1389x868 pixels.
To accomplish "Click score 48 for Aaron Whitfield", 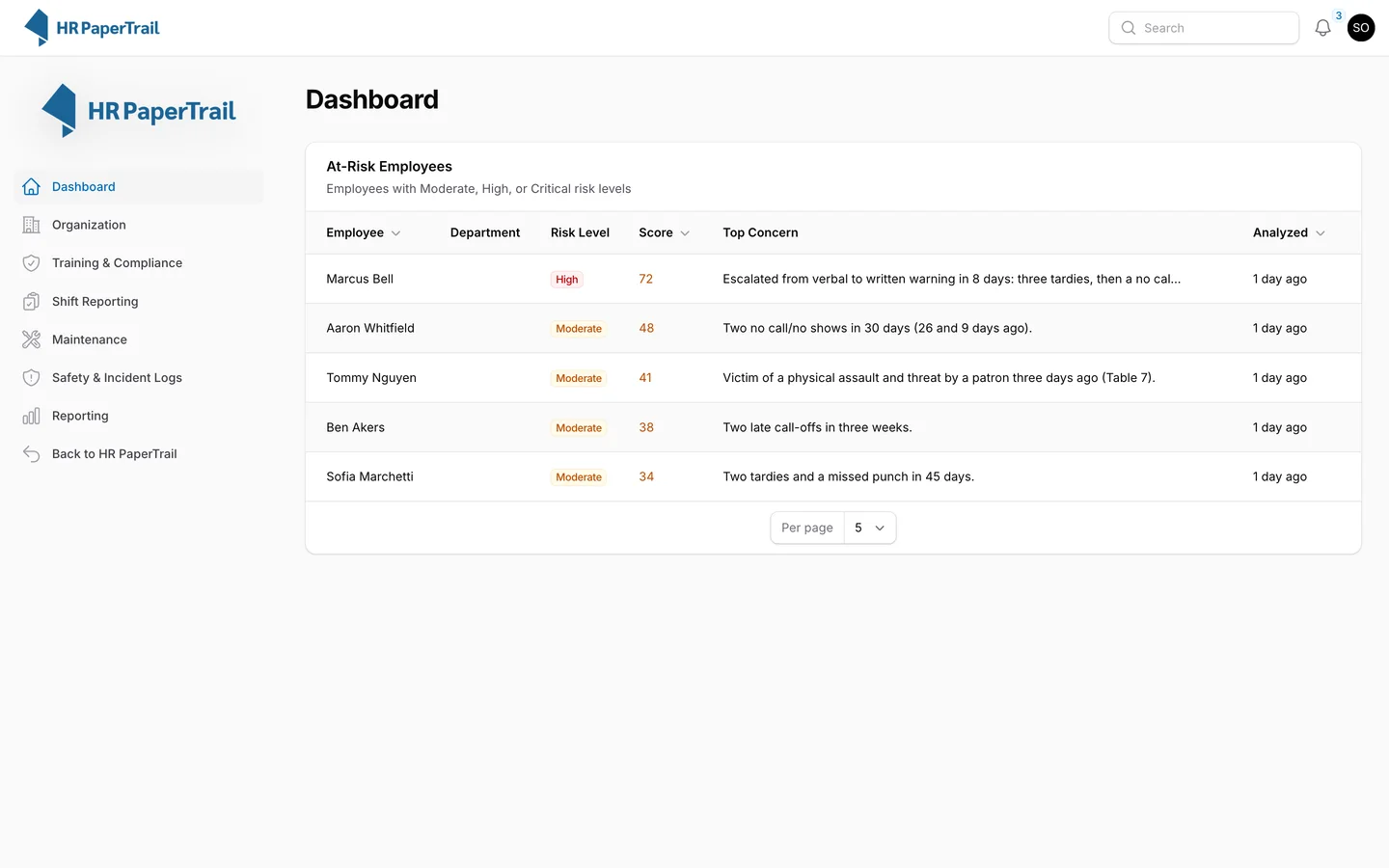I will tap(646, 328).
